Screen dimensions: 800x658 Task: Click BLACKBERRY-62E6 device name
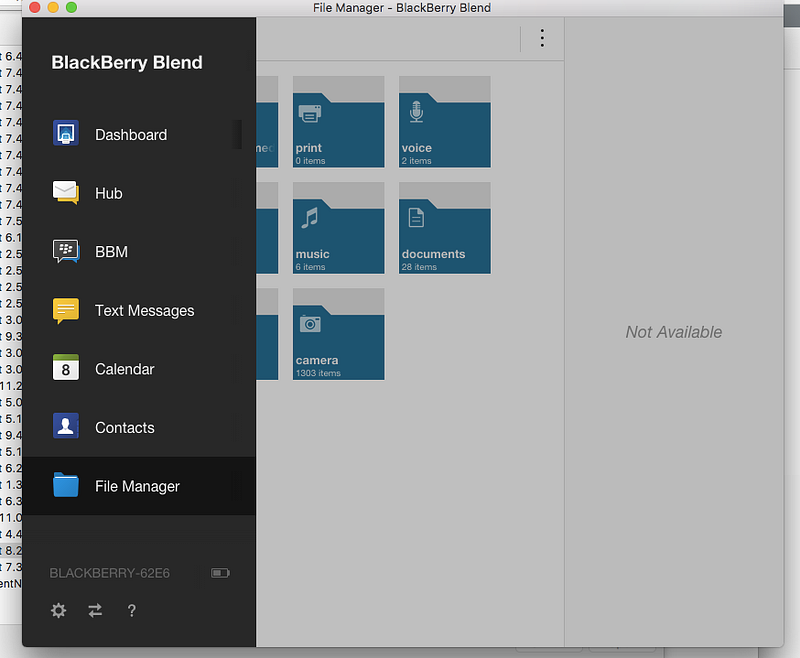tap(109, 573)
